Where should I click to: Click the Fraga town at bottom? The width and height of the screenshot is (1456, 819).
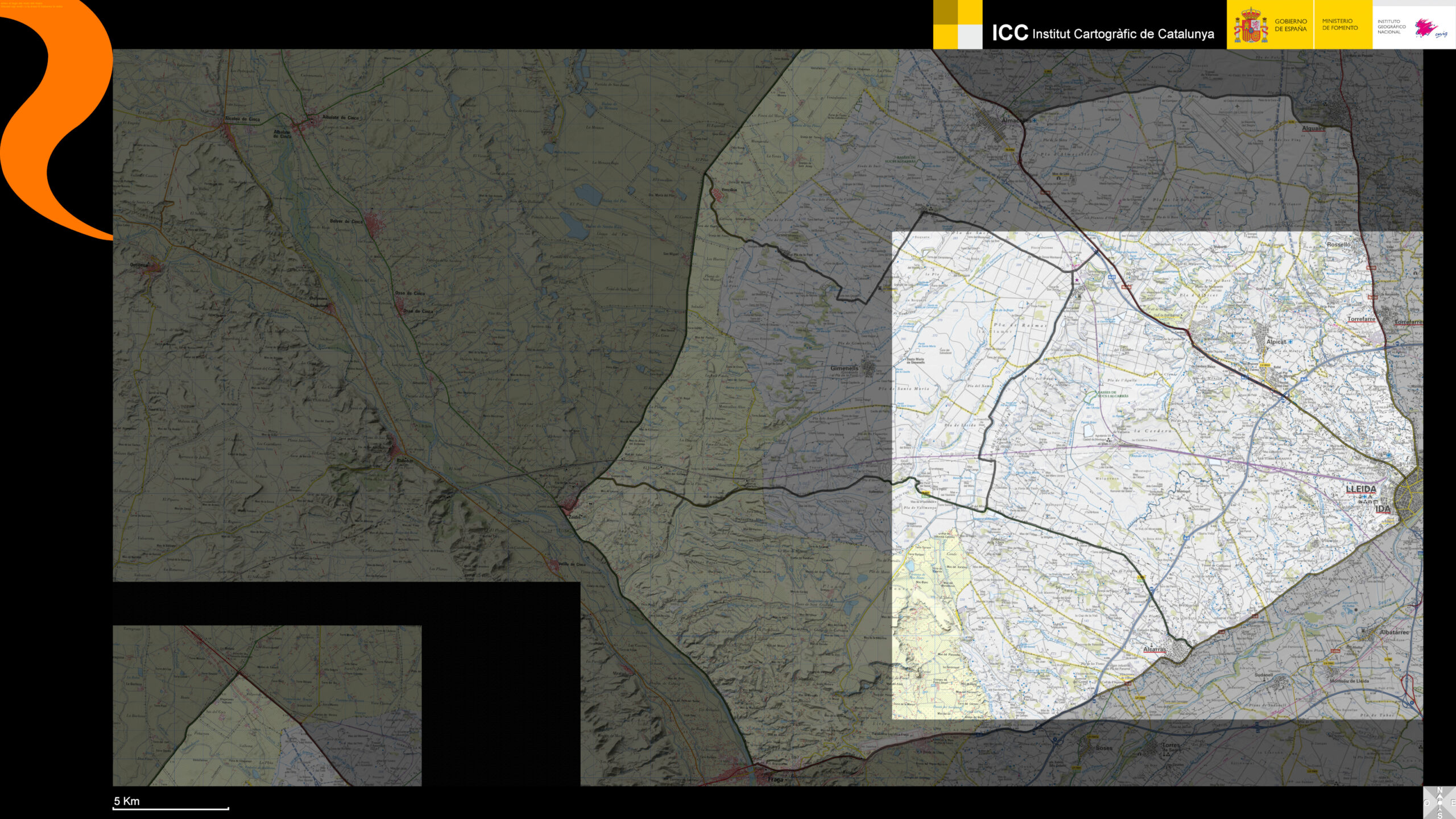(x=775, y=779)
